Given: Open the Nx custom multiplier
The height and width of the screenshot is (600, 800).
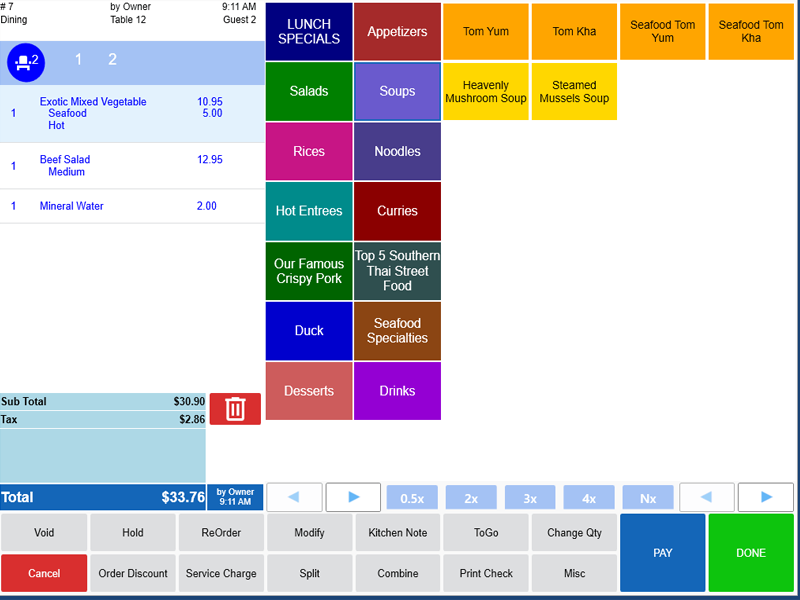Looking at the screenshot, I should tap(648, 498).
